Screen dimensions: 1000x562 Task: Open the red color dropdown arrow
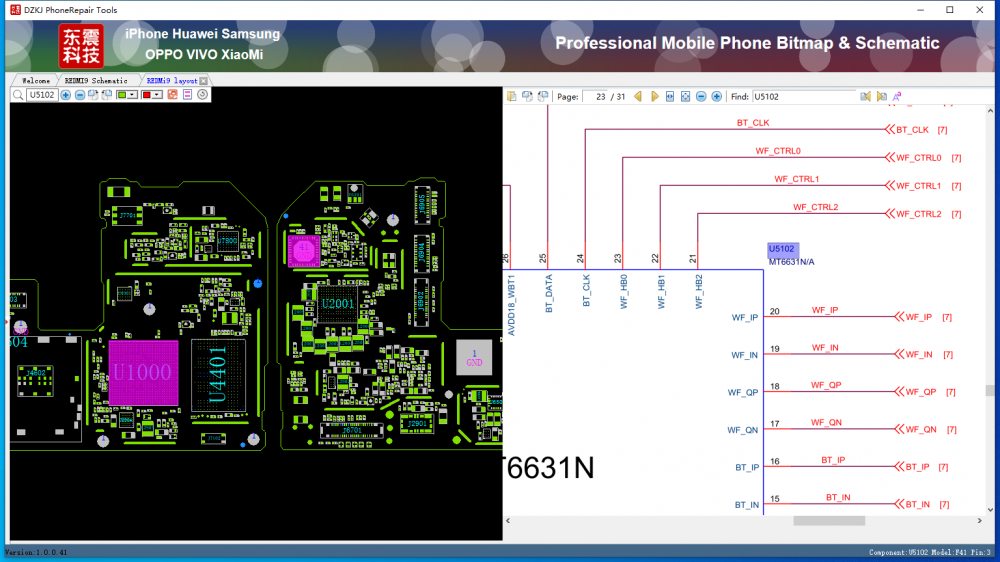pyautogui.click(x=157, y=95)
